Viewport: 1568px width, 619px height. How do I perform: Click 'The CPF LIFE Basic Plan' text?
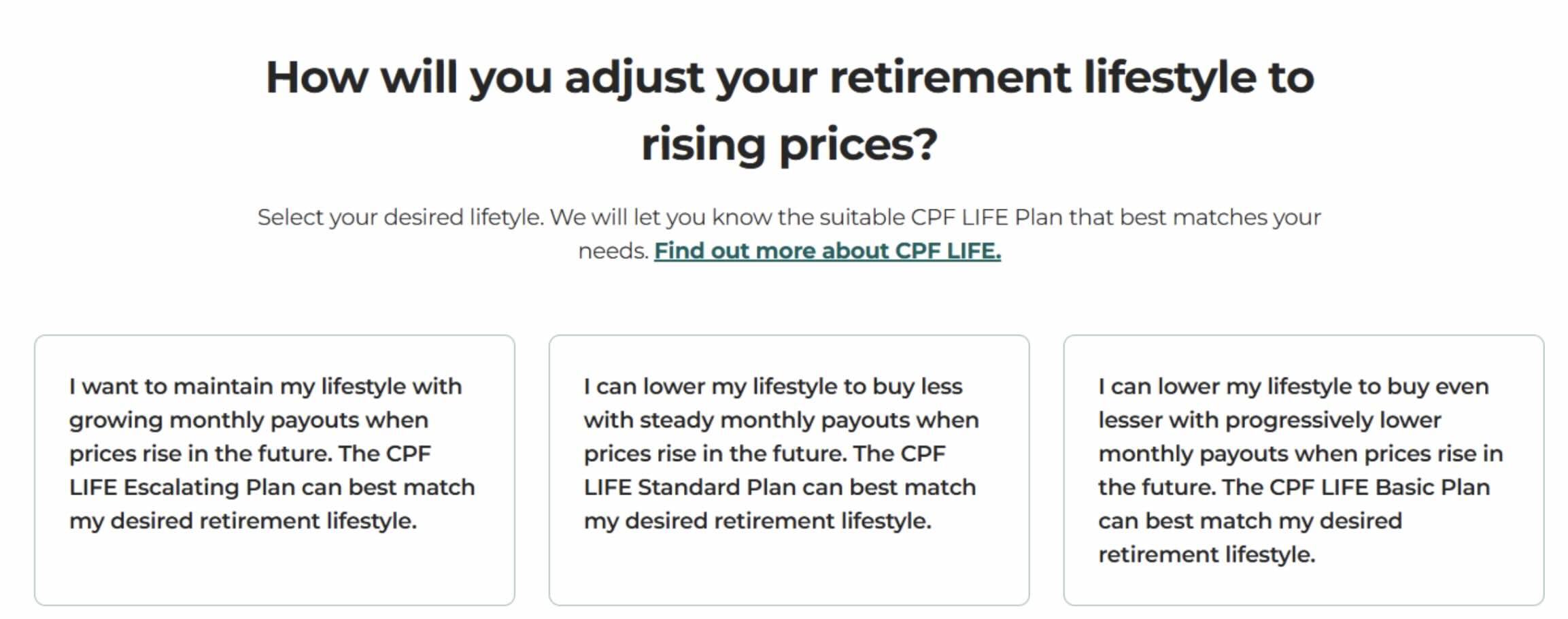click(1355, 487)
